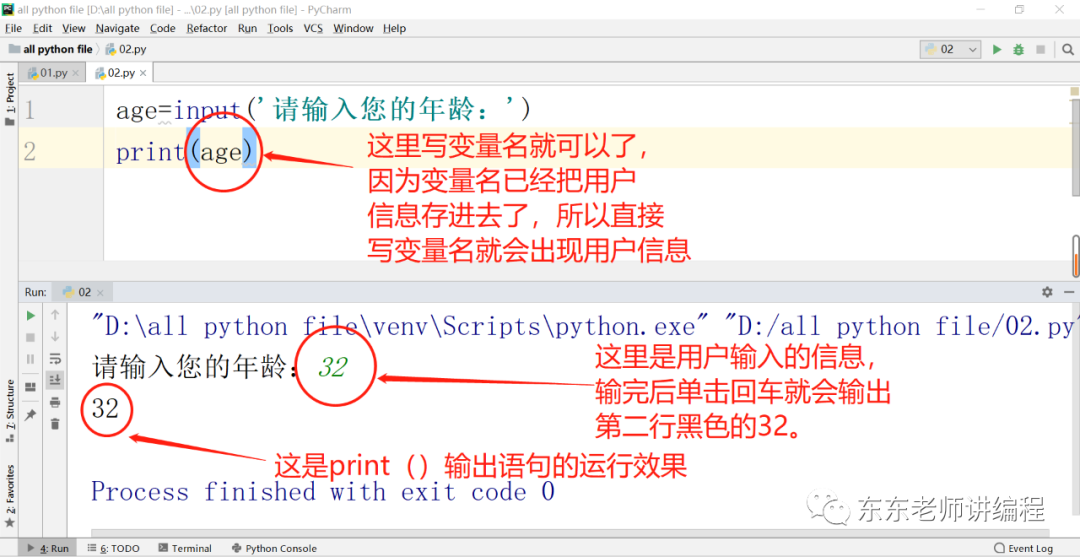
Task: Open the Run menu
Action: click(247, 28)
